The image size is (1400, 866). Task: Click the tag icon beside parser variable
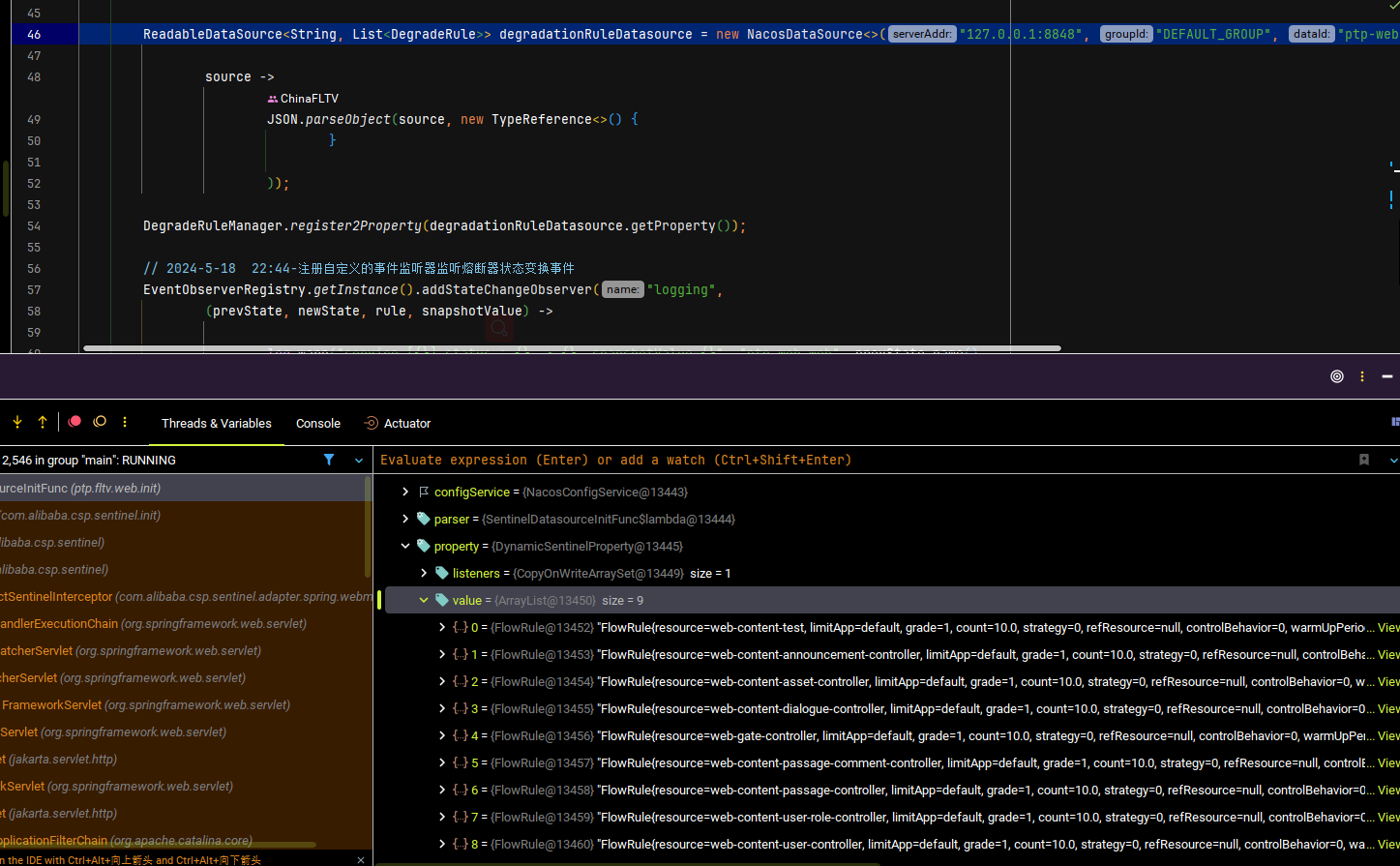(424, 520)
